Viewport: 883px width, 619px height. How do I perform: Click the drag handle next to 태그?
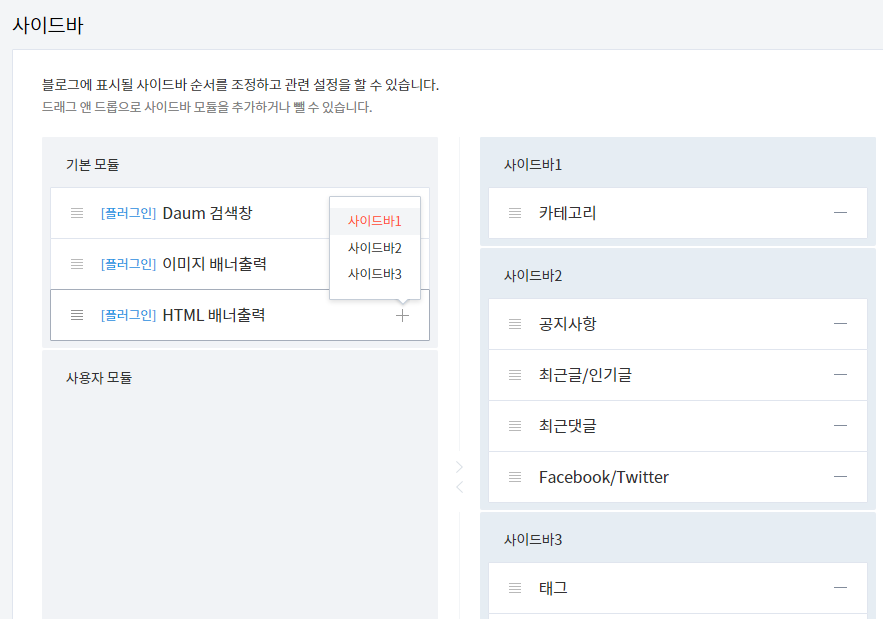(513, 588)
